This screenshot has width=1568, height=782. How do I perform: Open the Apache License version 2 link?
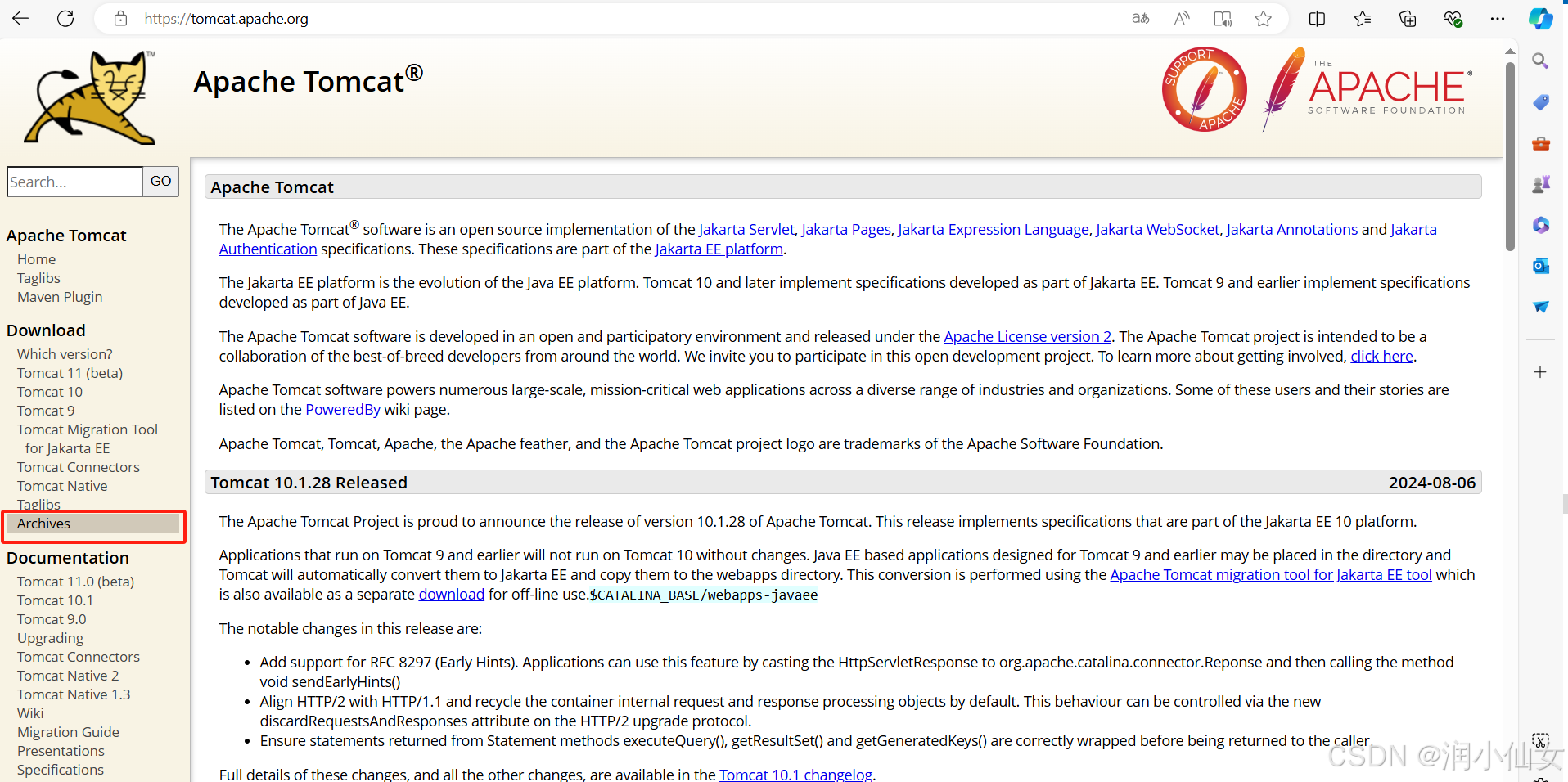pyautogui.click(x=1028, y=337)
